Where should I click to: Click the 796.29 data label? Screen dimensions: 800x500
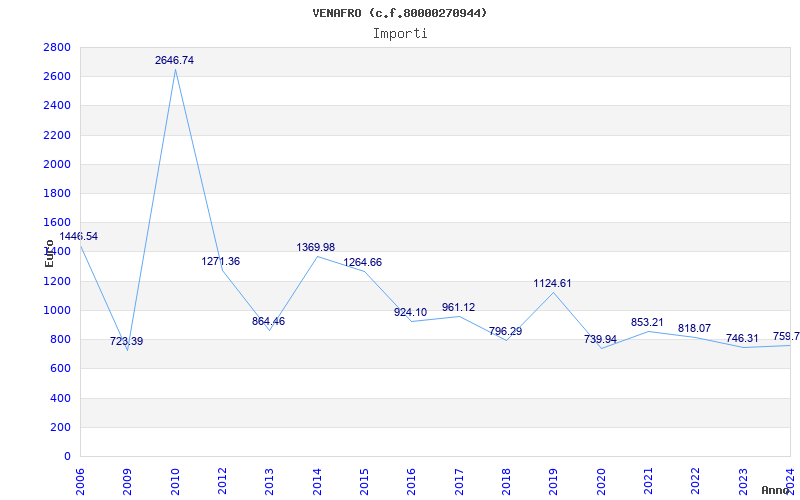coord(506,331)
